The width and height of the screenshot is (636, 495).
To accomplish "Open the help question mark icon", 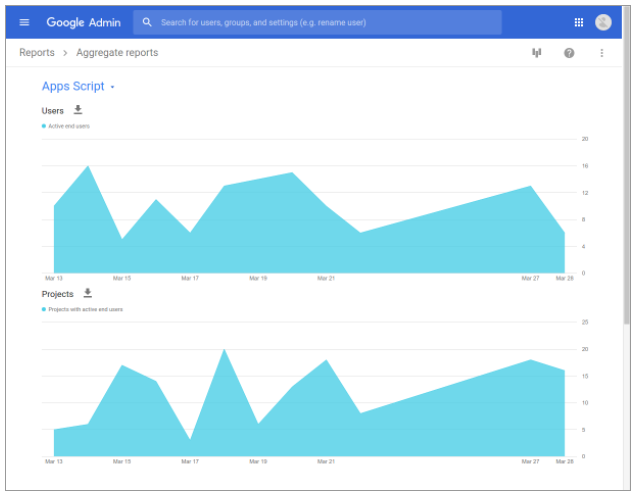I will pos(569,53).
